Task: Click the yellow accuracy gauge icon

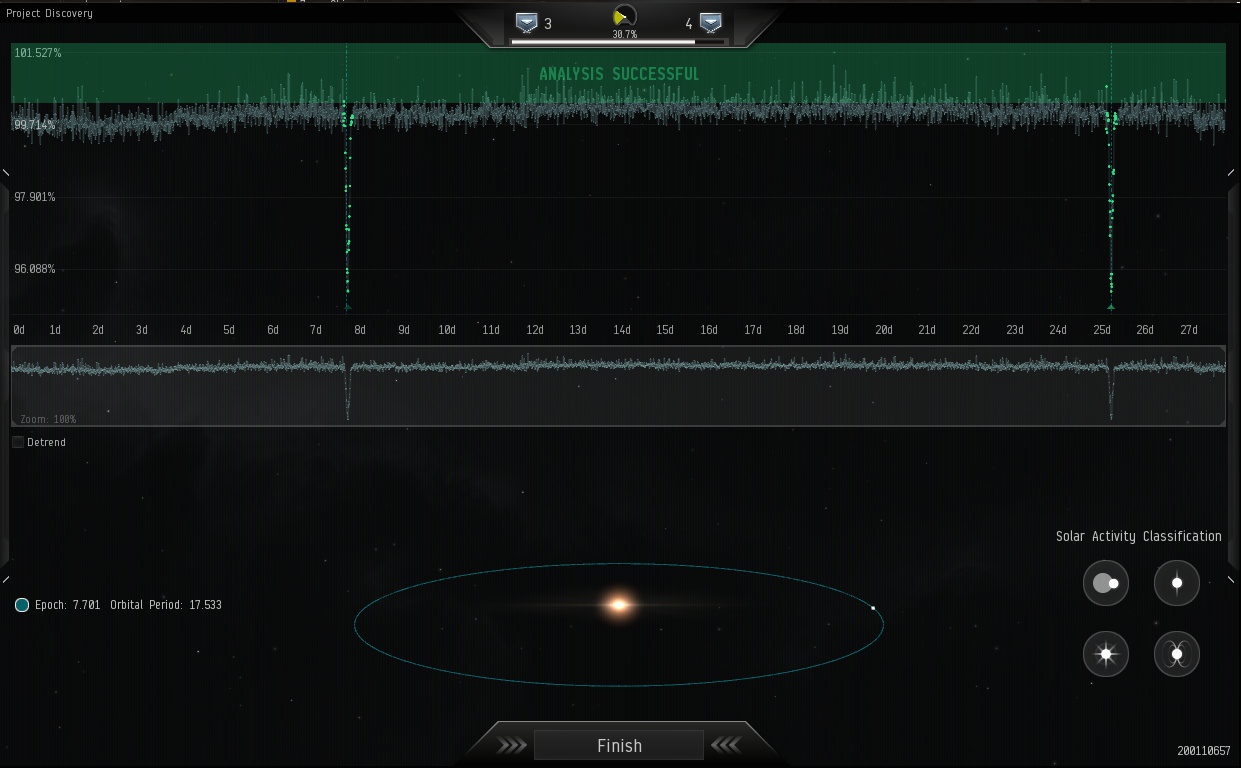Action: point(624,17)
